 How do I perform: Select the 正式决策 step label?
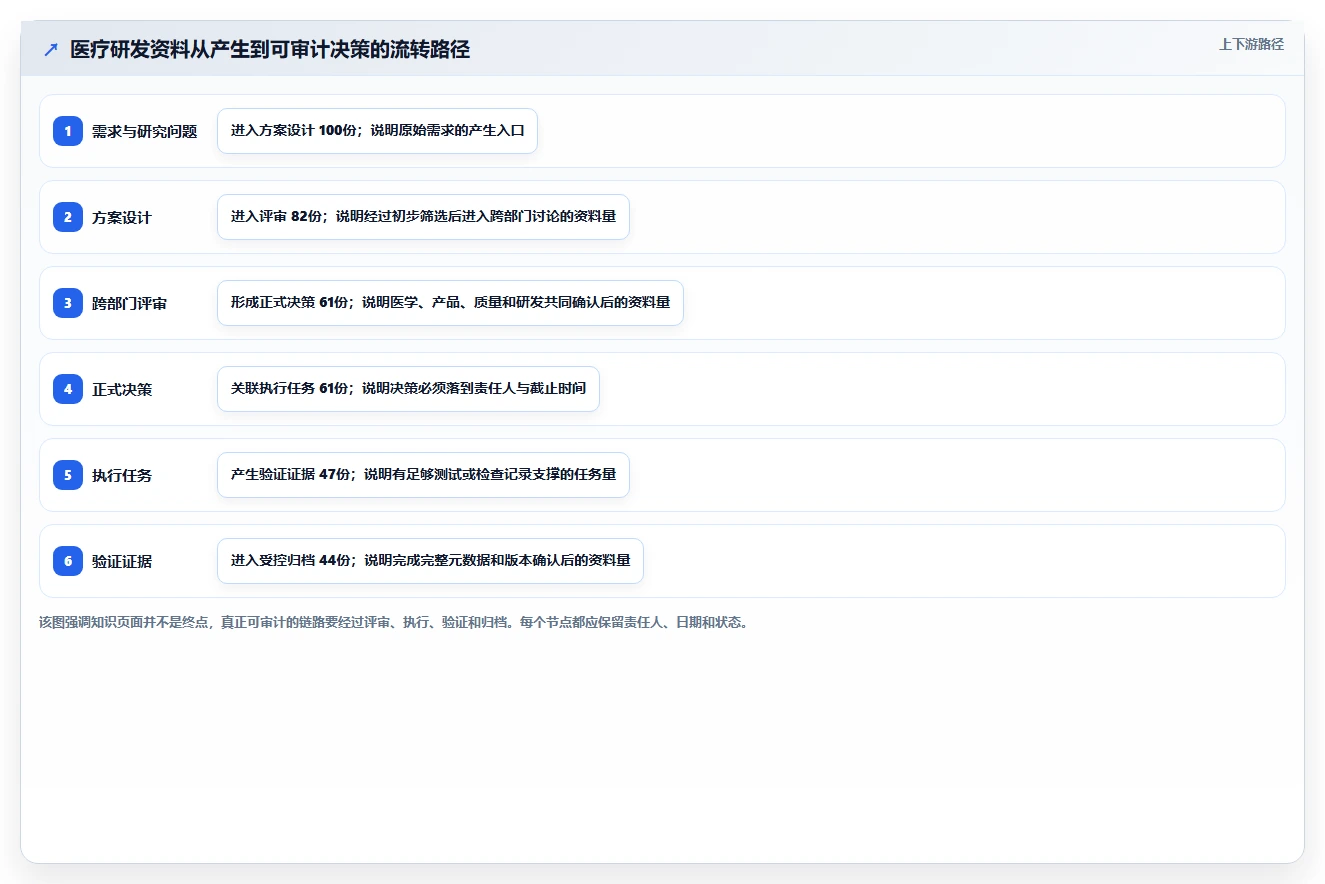(x=122, y=389)
